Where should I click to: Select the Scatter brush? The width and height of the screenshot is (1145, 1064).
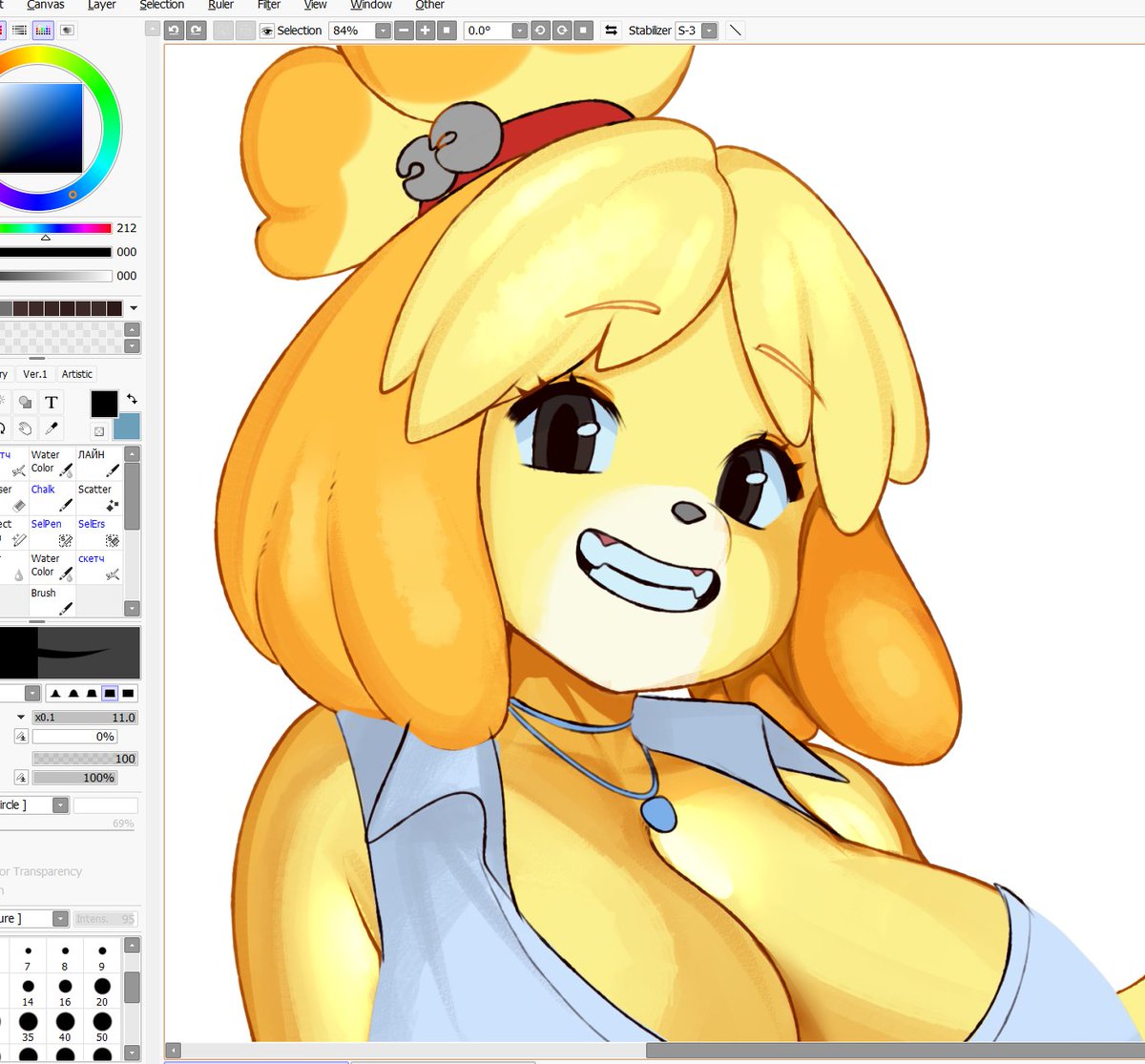click(99, 497)
